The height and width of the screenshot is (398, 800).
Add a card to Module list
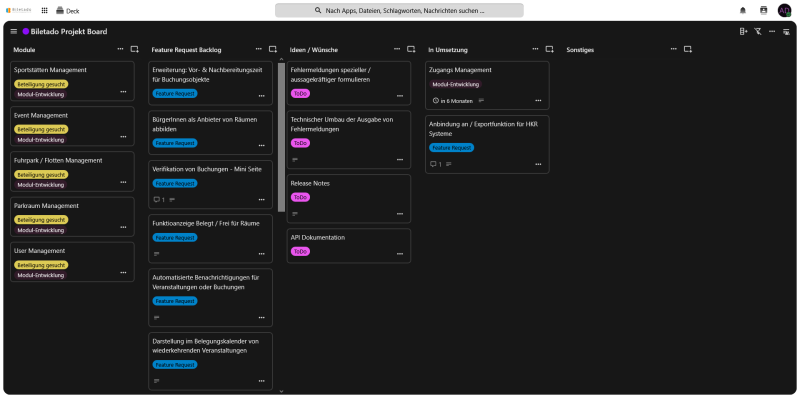click(x=134, y=49)
